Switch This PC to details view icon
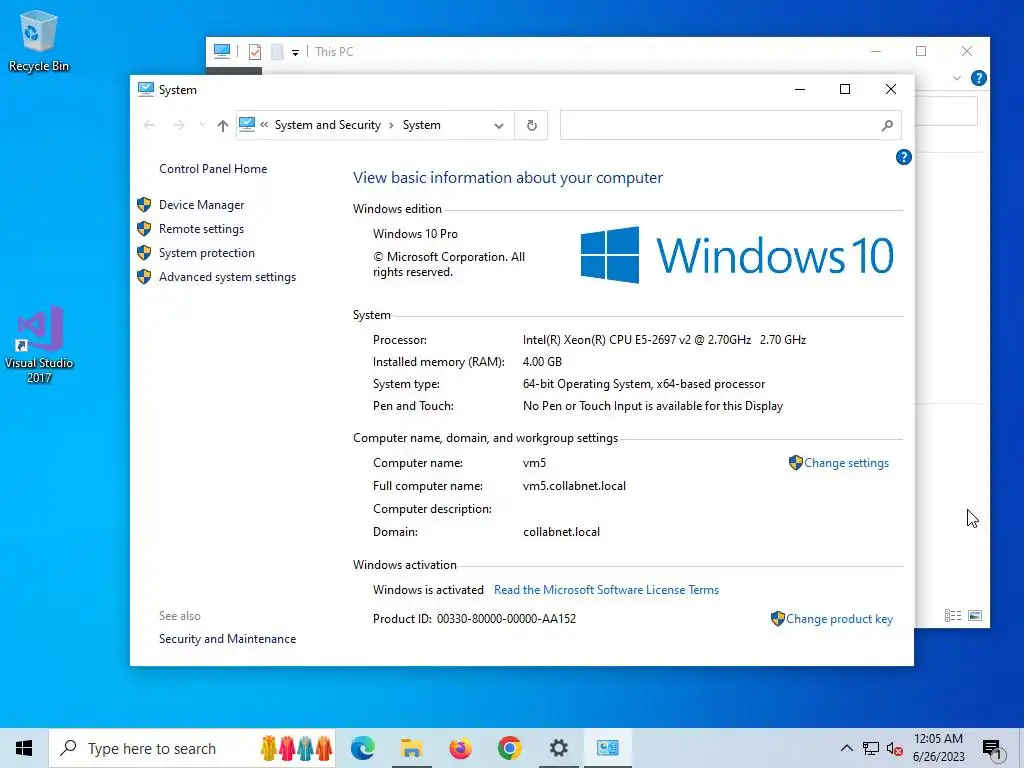Viewport: 1024px width, 768px height. point(953,616)
